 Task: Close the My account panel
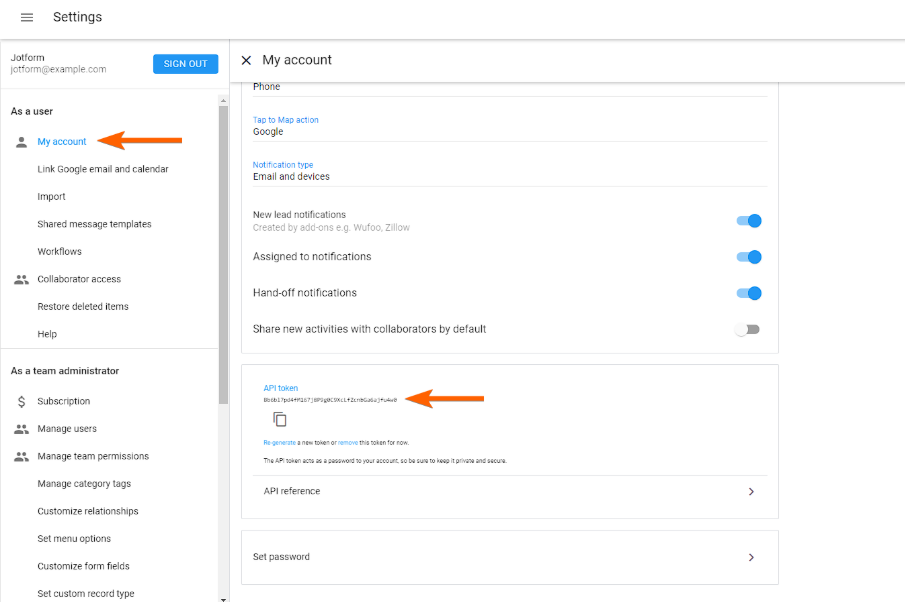246,60
